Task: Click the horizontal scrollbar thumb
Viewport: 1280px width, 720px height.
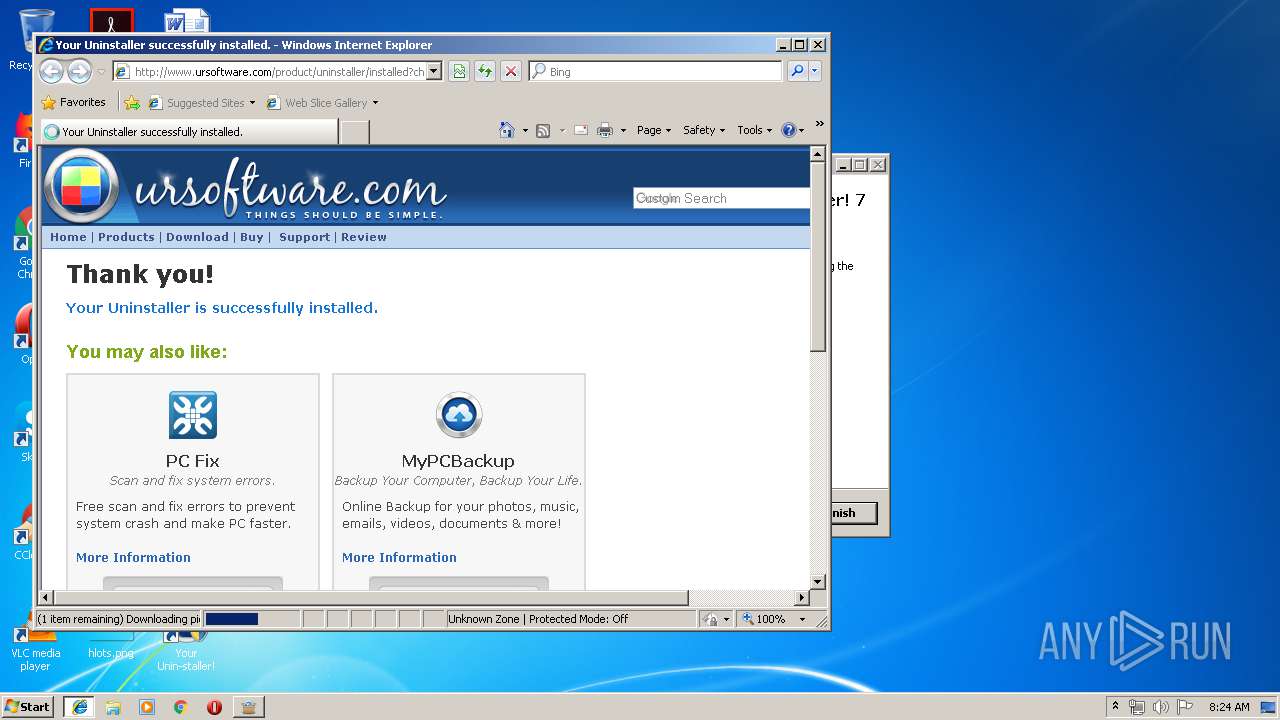Action: (371, 598)
